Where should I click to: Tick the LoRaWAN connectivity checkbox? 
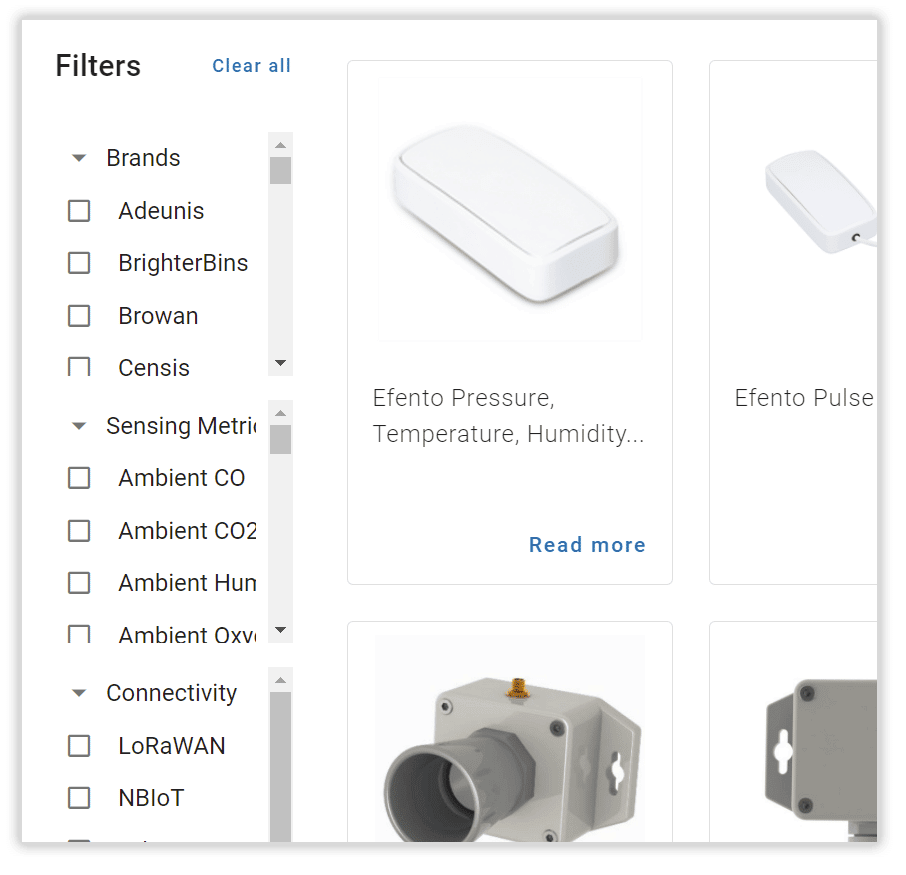(79, 746)
